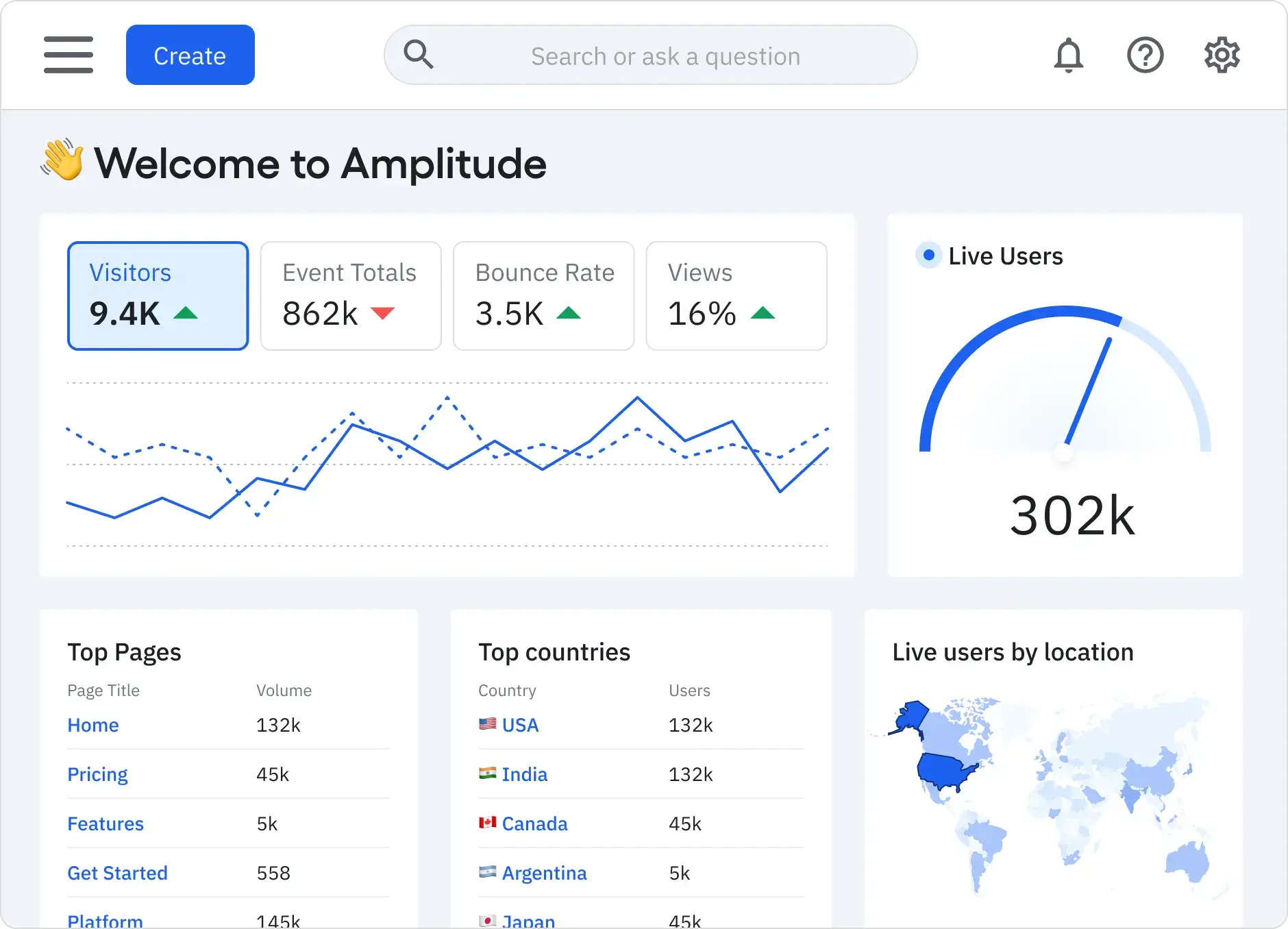The width and height of the screenshot is (1288, 929).
Task: Click the USA flag icon
Action: coord(487,724)
